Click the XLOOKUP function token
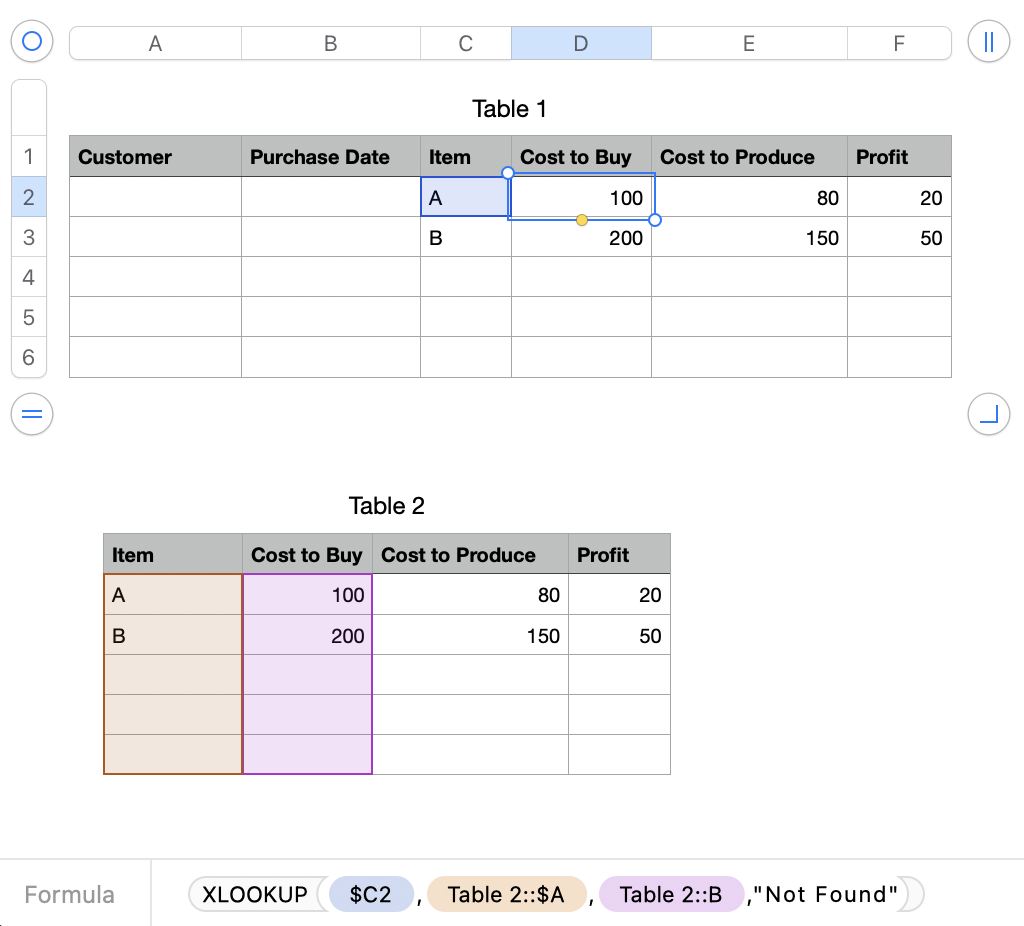The height and width of the screenshot is (926, 1024). 255,894
